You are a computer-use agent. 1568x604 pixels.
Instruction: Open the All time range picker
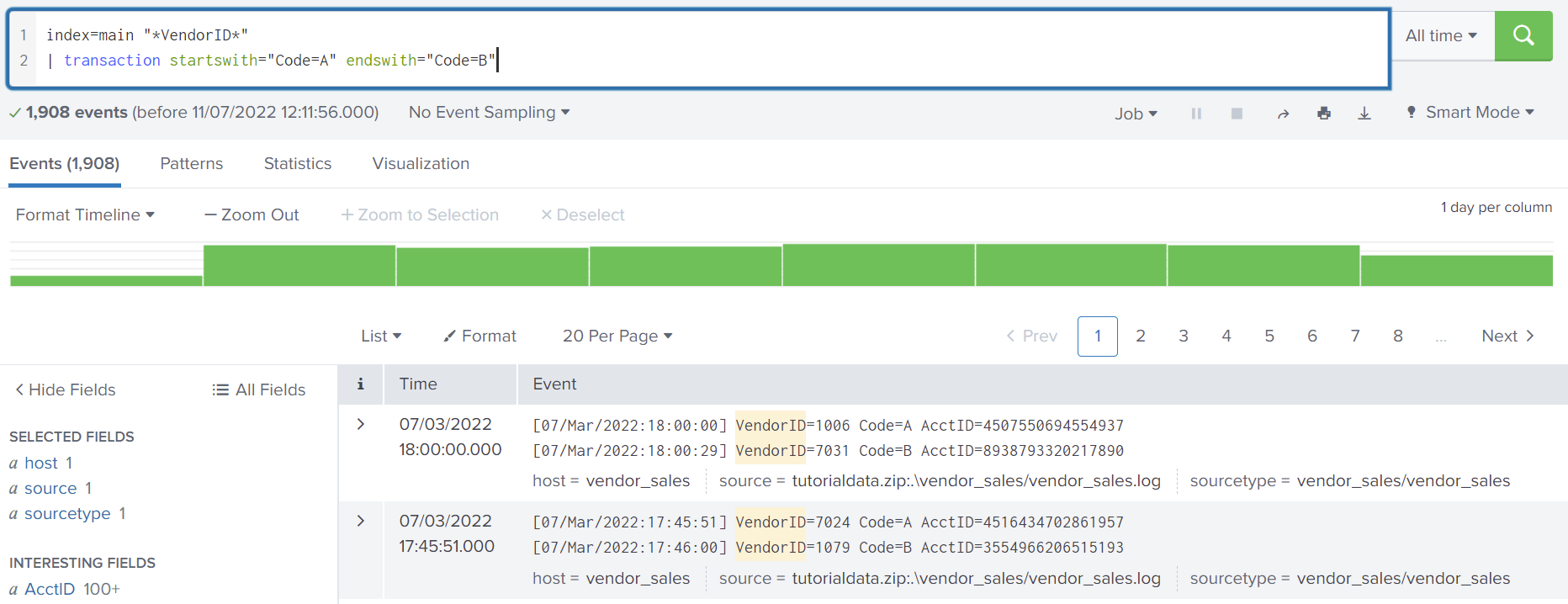coord(1441,35)
